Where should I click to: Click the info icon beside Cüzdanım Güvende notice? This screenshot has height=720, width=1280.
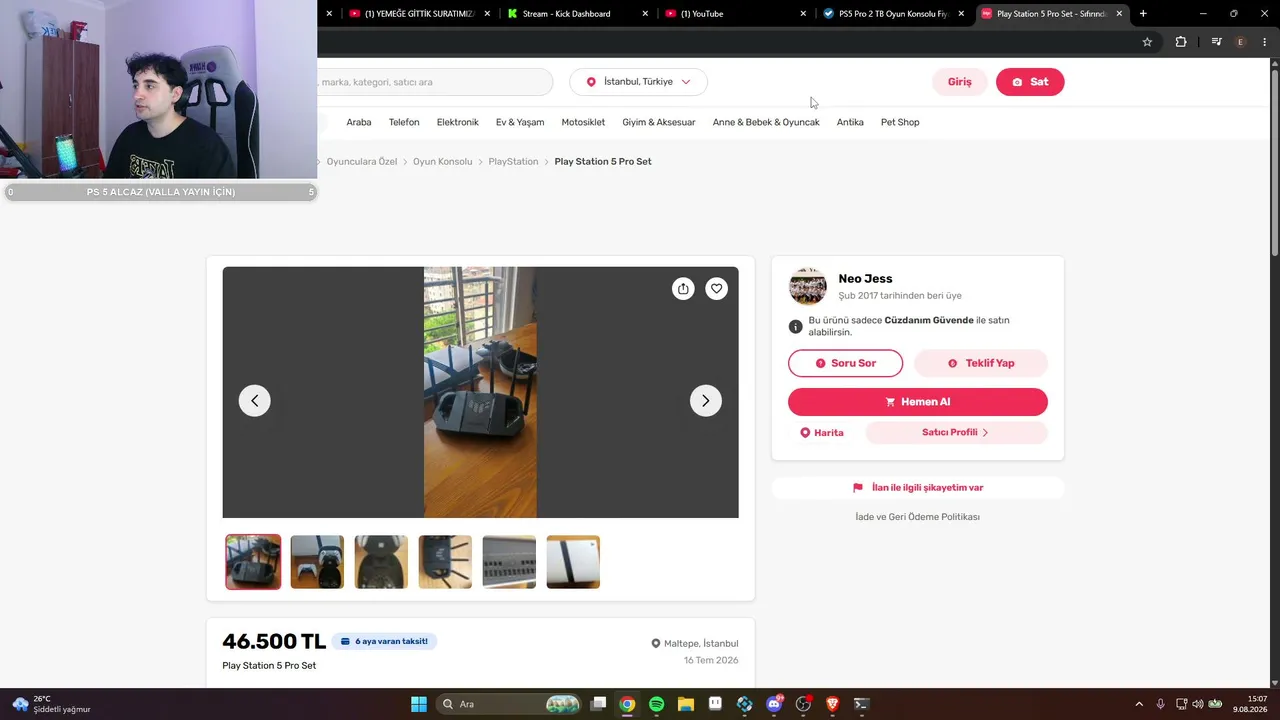796,327
